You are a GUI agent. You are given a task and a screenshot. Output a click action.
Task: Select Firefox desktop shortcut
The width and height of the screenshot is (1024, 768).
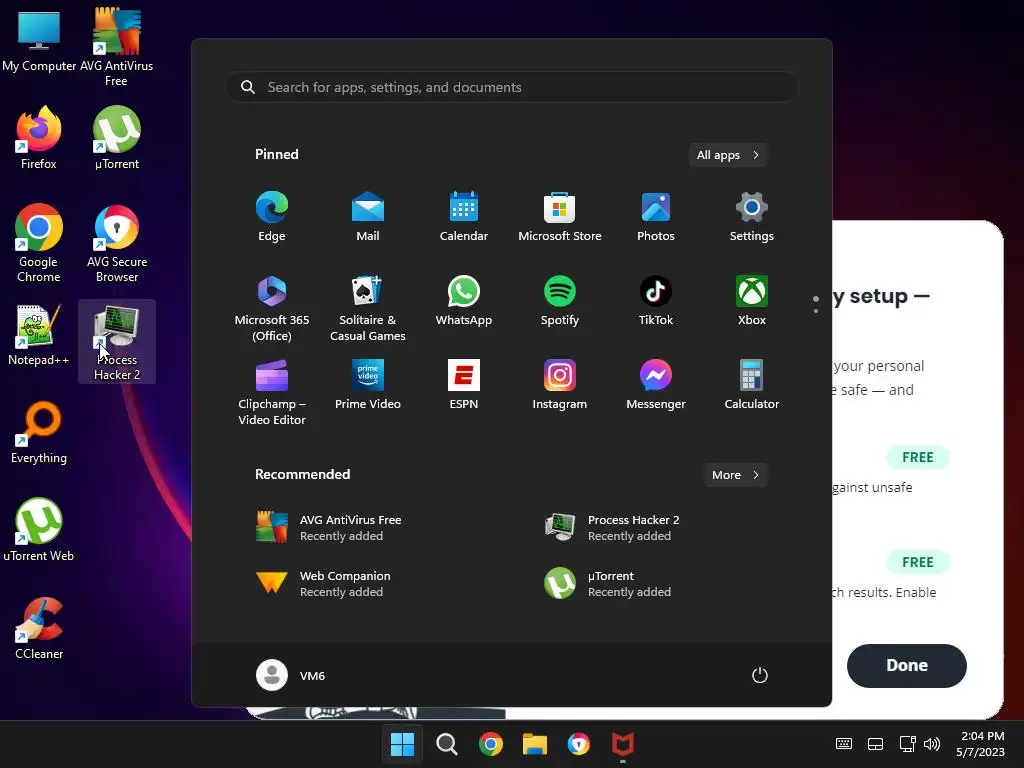(39, 138)
